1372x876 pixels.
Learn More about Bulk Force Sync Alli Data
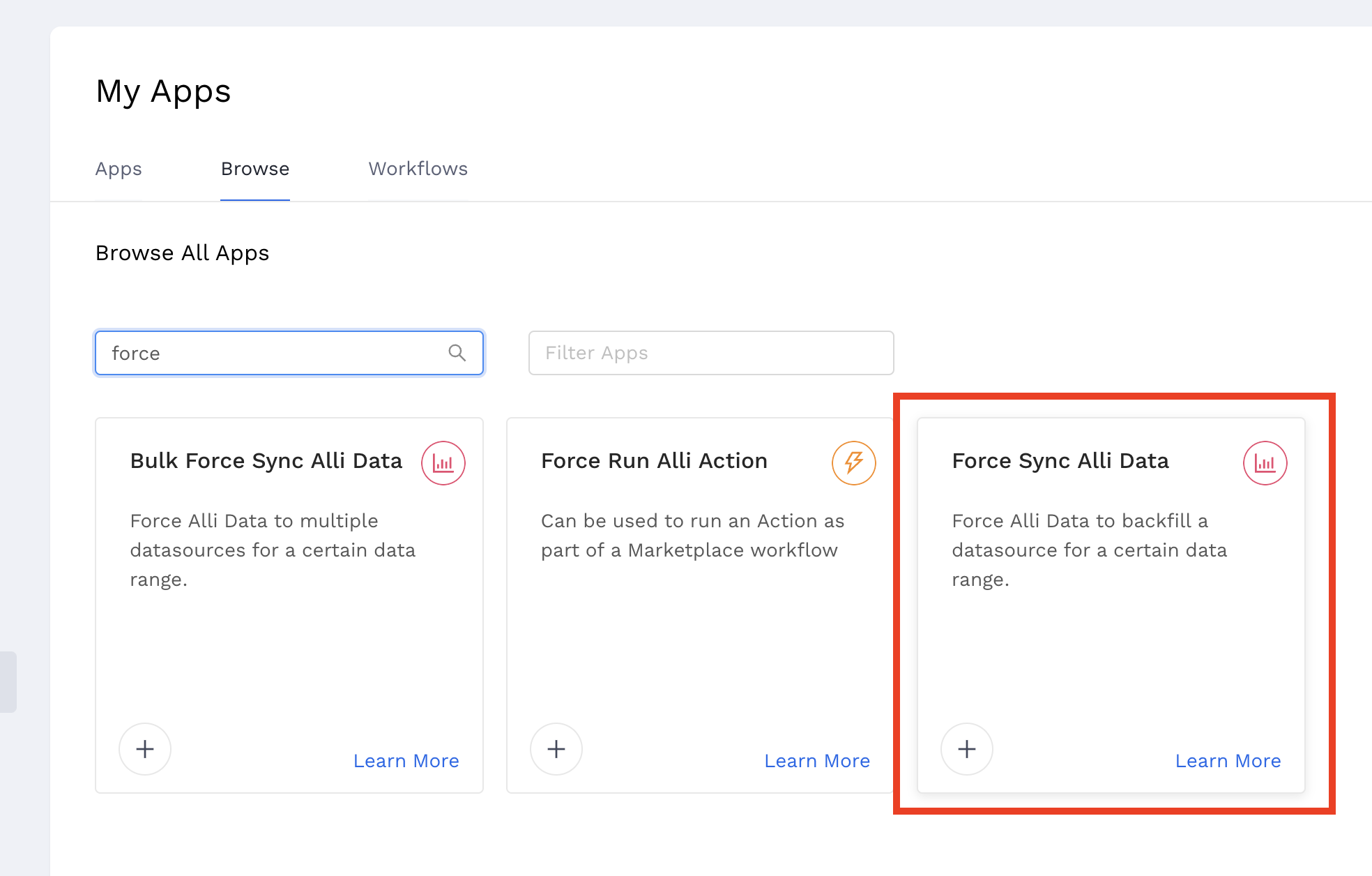[x=406, y=761]
